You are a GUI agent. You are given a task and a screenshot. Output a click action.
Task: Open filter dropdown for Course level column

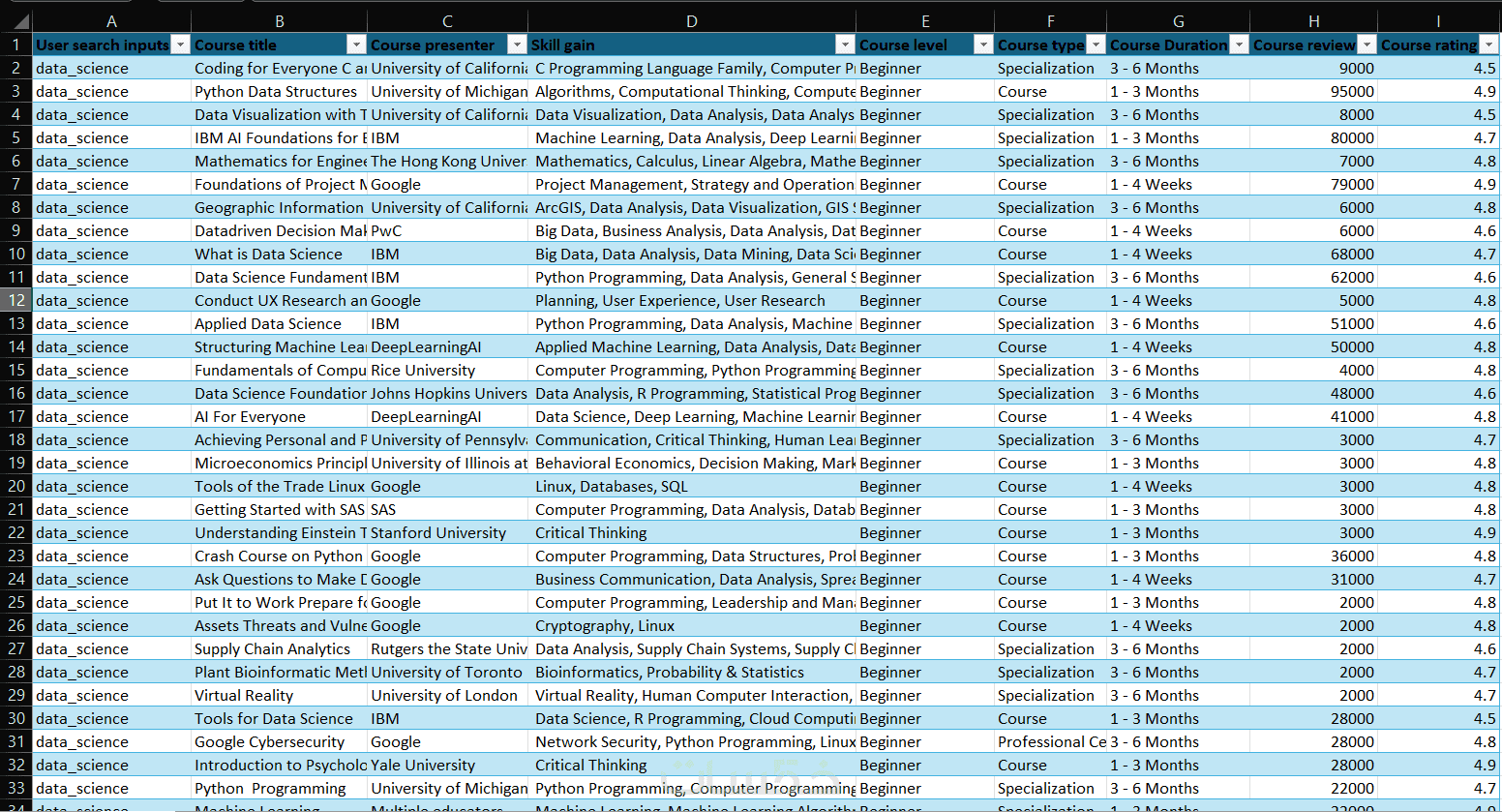pyautogui.click(x=983, y=45)
